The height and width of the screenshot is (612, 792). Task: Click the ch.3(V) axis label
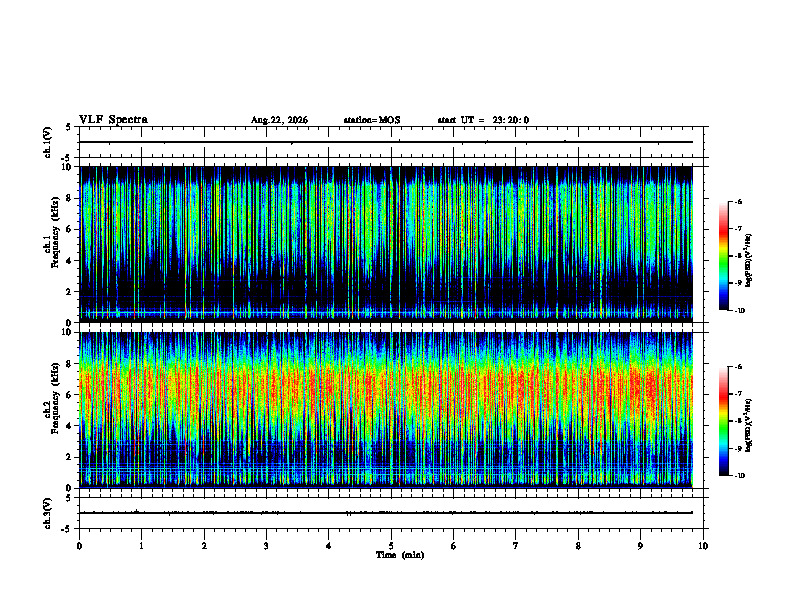(48, 513)
